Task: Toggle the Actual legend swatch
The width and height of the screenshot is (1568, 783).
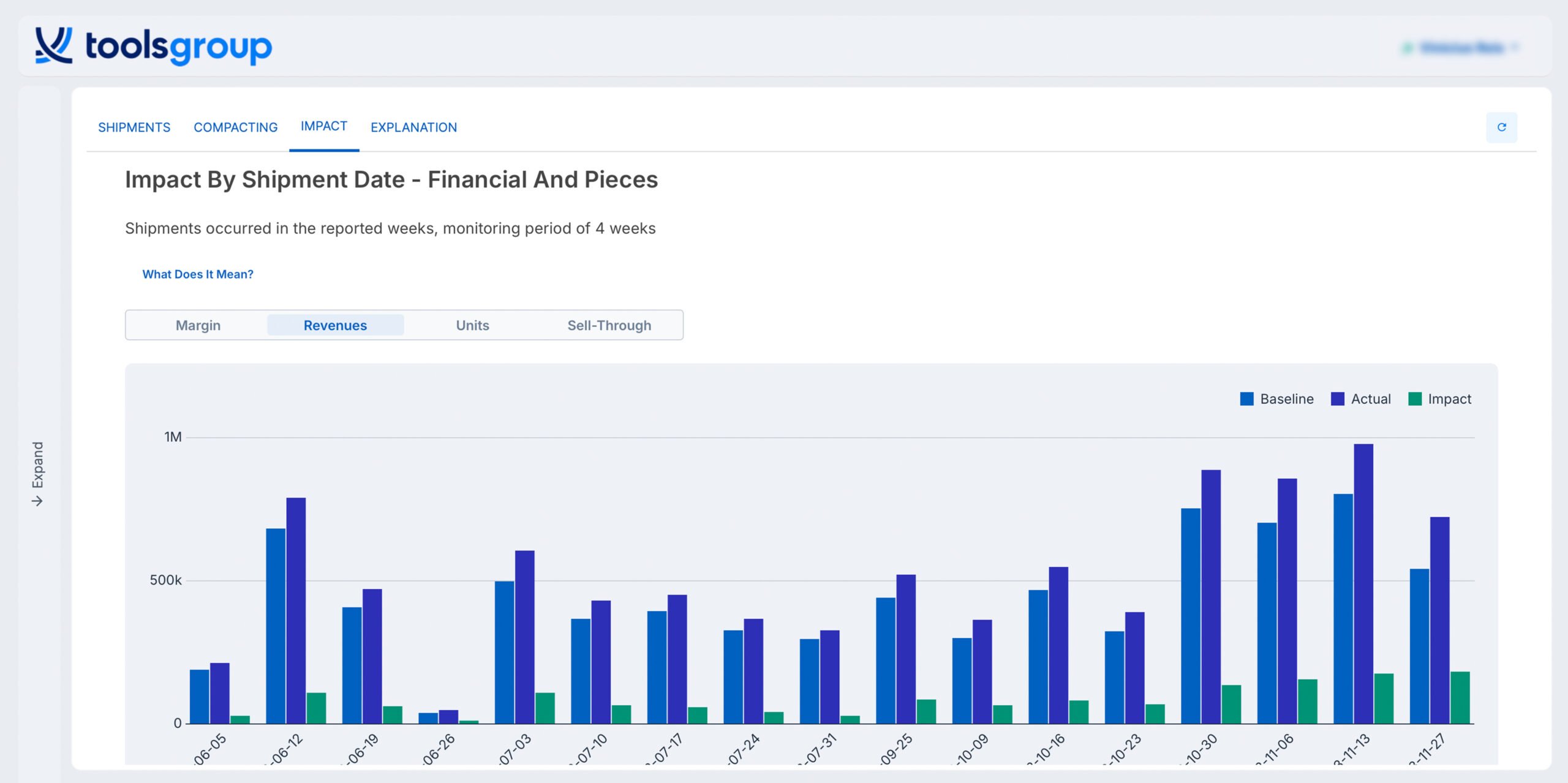Action: coord(1338,399)
